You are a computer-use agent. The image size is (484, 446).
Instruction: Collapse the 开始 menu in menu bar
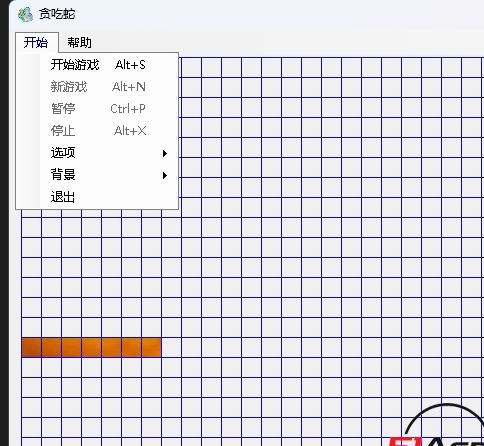click(x=36, y=42)
